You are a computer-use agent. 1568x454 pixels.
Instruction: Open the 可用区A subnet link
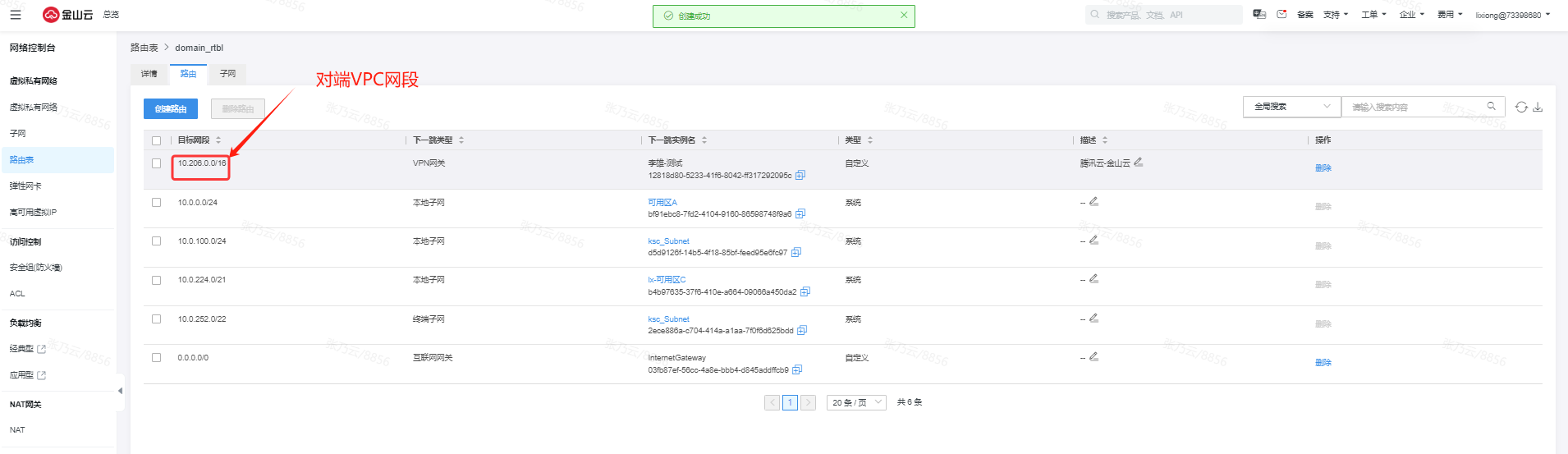click(663, 202)
